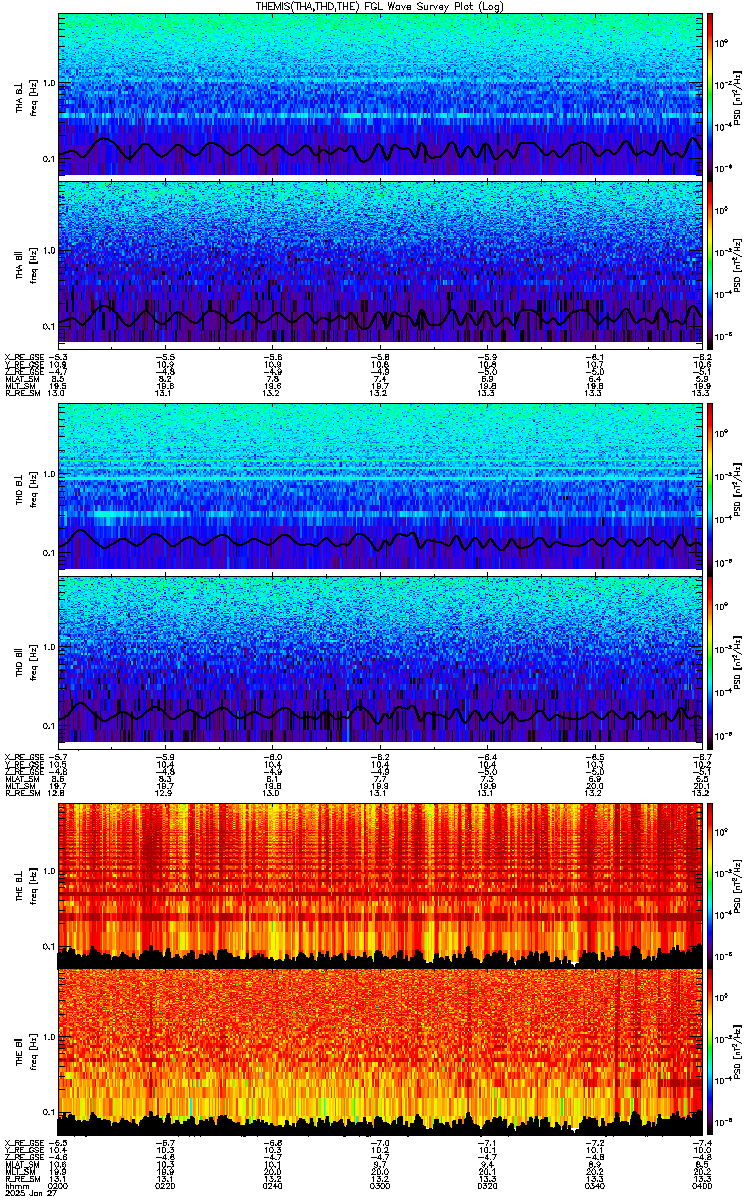Image resolution: width=750 pixels, height=1200 pixels.
Task: Click the '1.0' frequency tick on THD B∥ axis
Action: click(x=48, y=645)
